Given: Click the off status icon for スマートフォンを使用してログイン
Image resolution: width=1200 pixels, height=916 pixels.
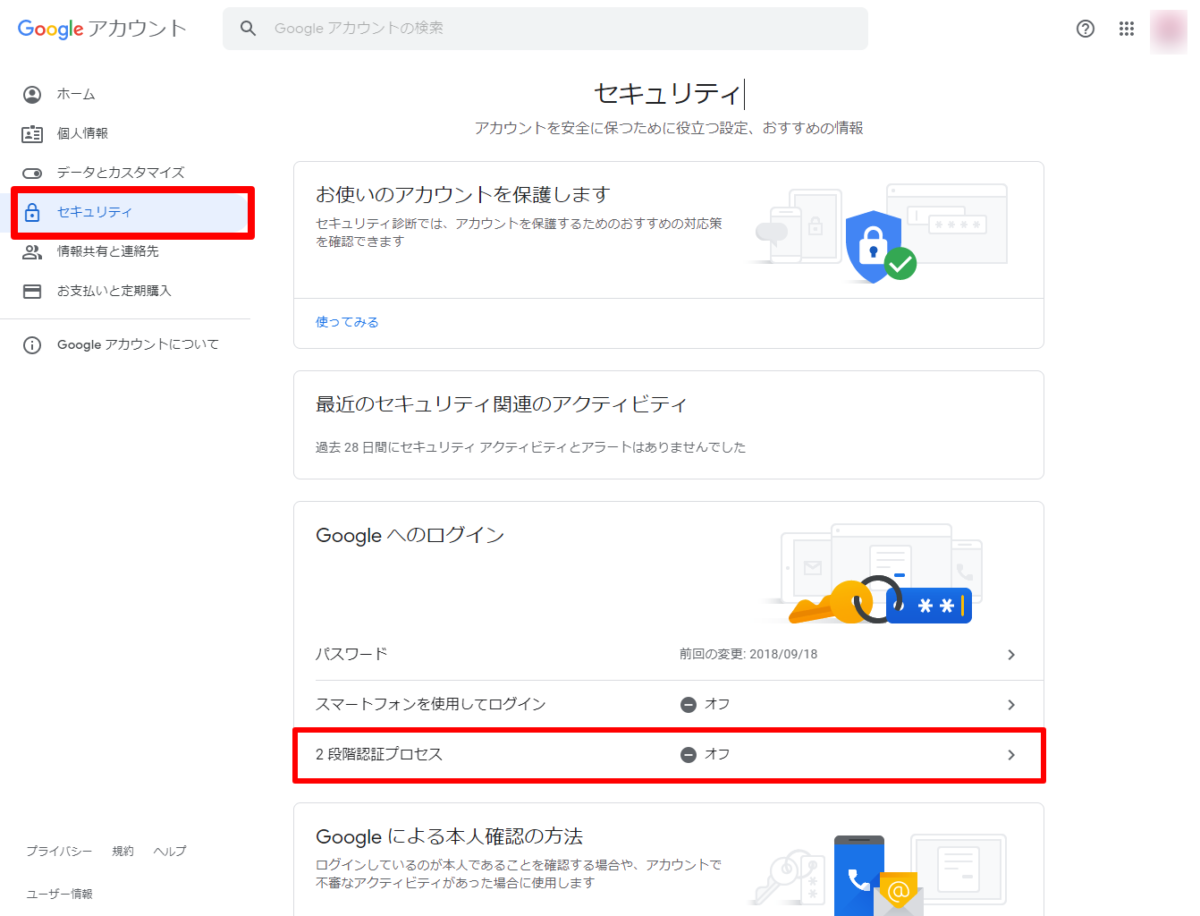Looking at the screenshot, I should 688,704.
